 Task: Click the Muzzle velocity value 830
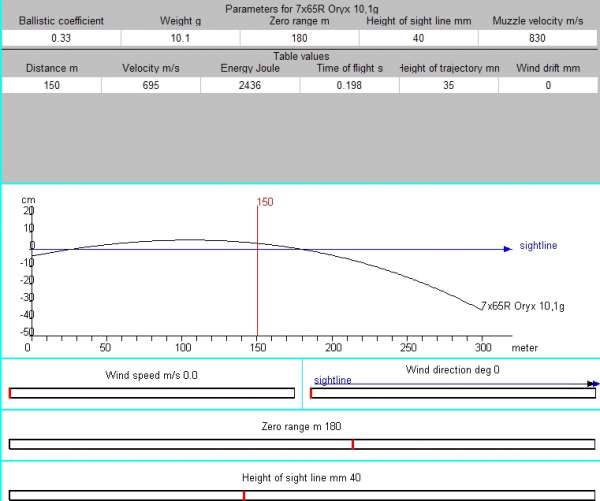point(538,37)
